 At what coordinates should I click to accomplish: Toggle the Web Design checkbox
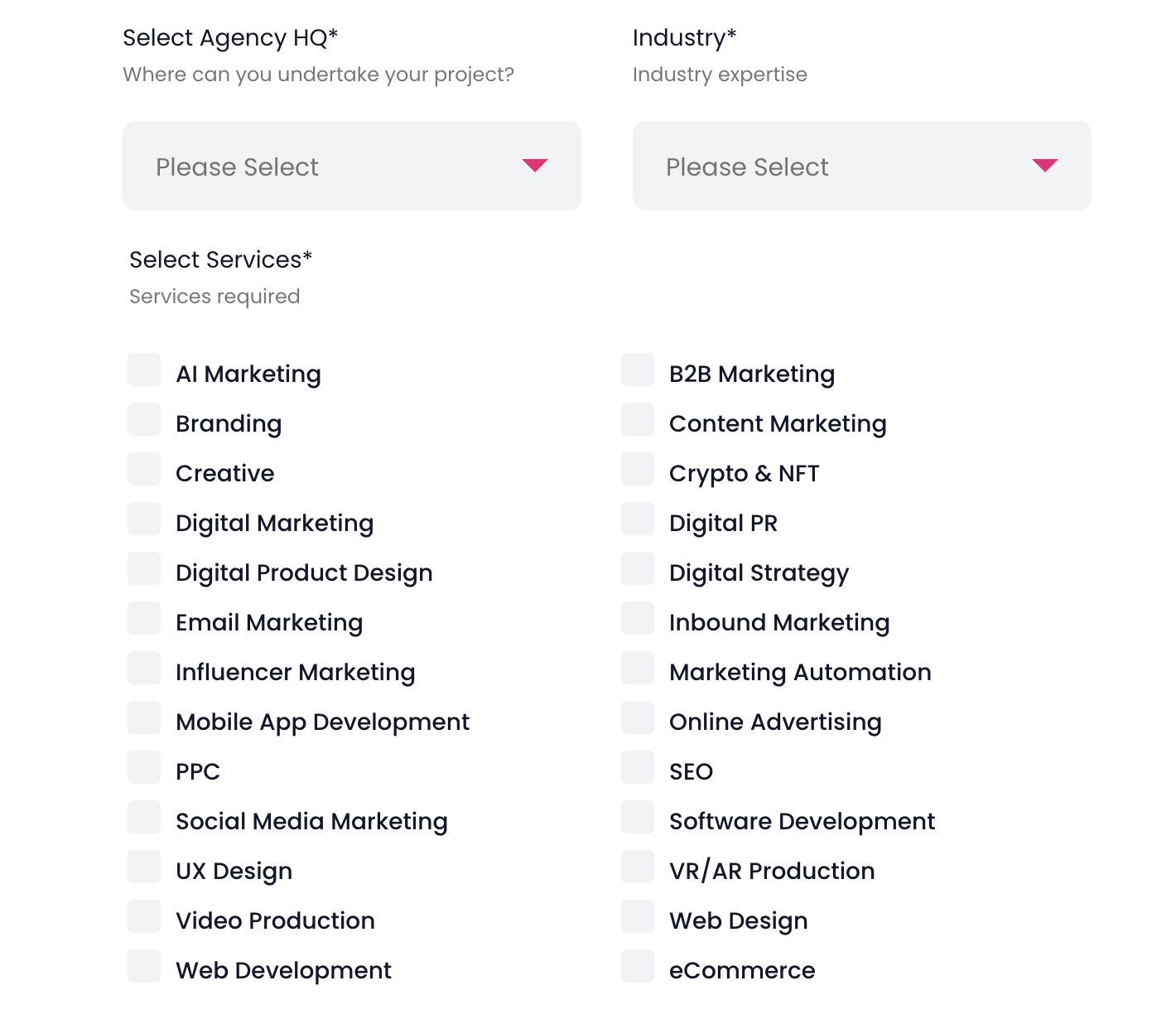tap(638, 916)
